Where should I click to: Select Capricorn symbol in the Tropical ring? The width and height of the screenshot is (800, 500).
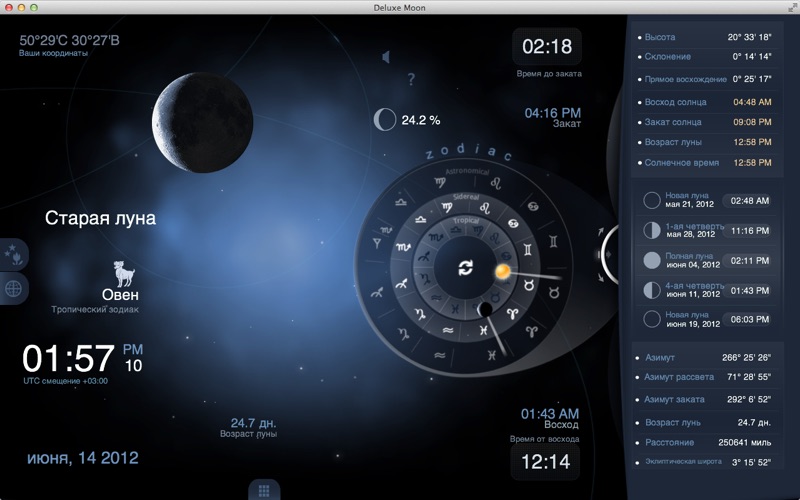coord(424,279)
